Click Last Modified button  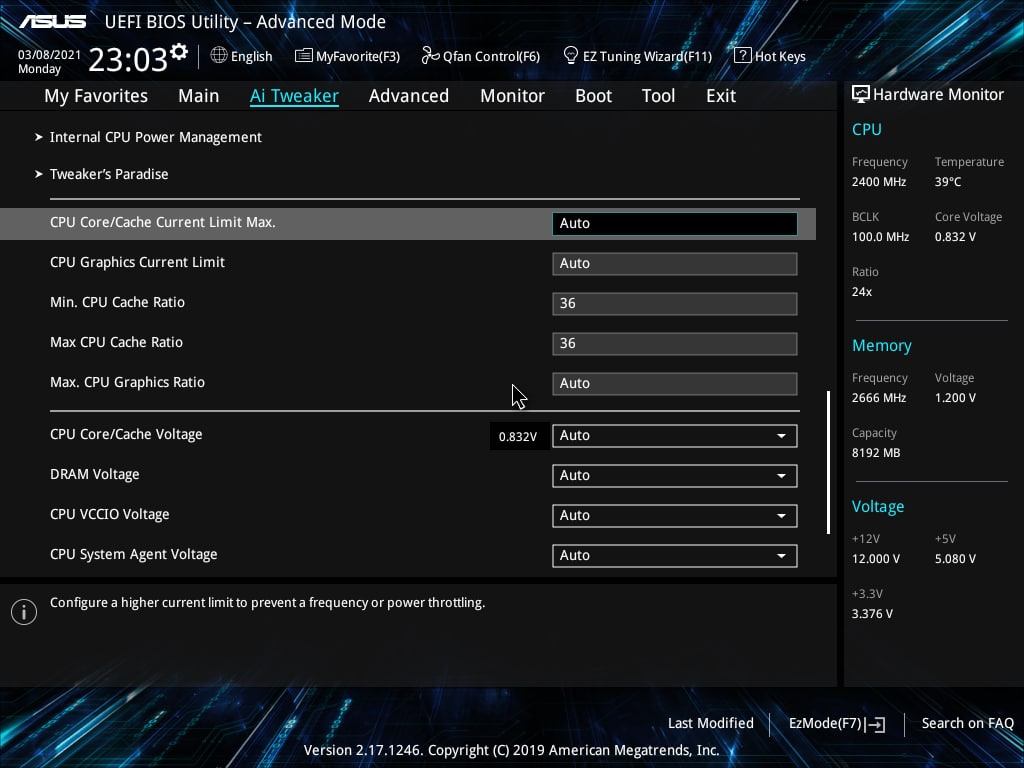click(711, 723)
